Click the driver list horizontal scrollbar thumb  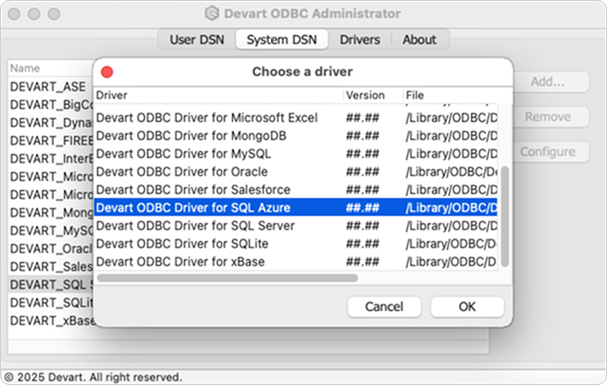(x=228, y=278)
